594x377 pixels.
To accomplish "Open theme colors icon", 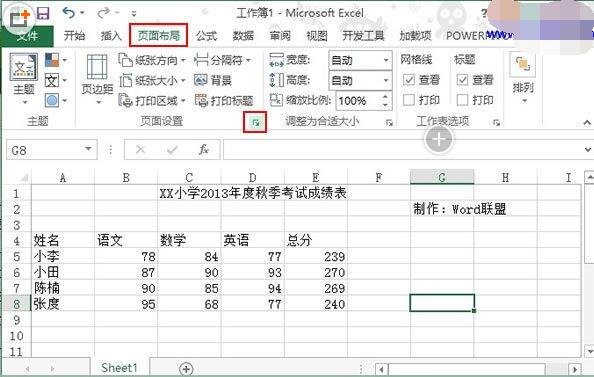I will 52,60.
